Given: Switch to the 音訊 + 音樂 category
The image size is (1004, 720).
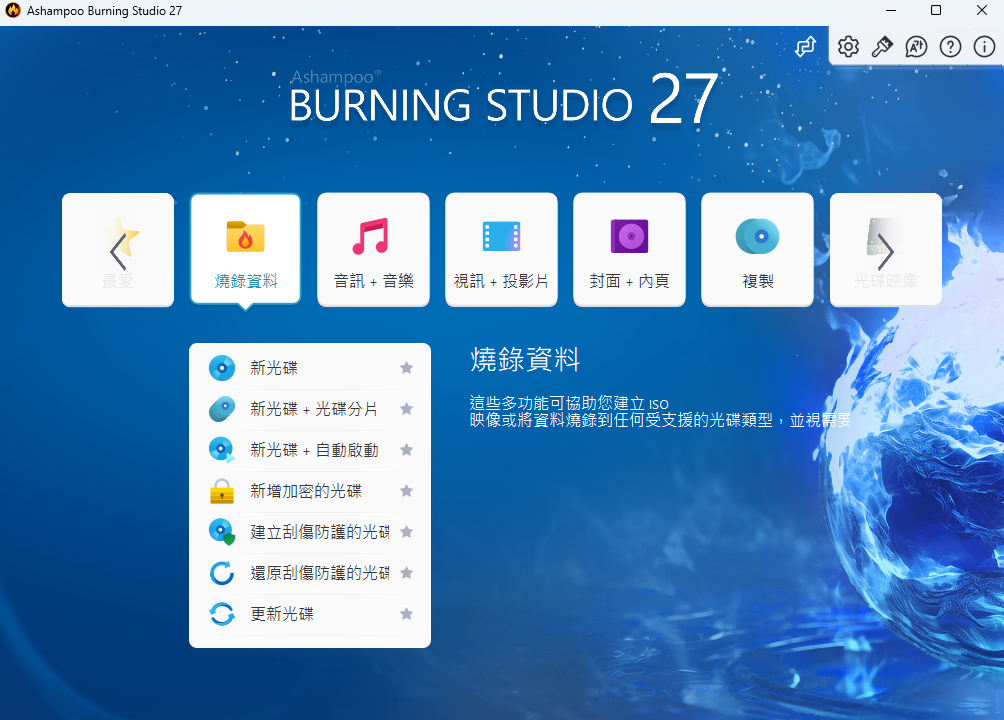Looking at the screenshot, I should (x=373, y=249).
